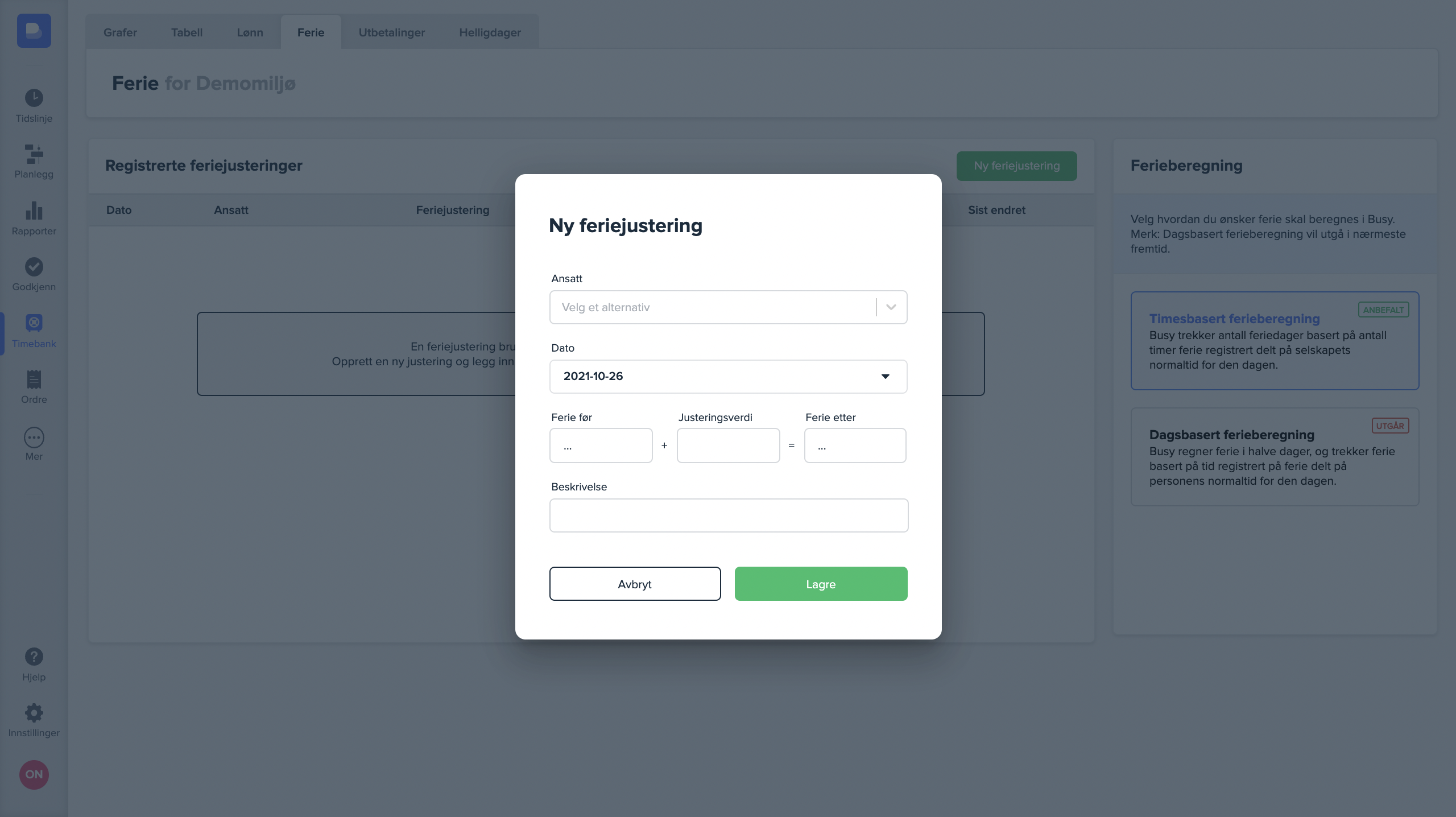
Task: Open Innstillinger gear icon
Action: [x=34, y=713]
